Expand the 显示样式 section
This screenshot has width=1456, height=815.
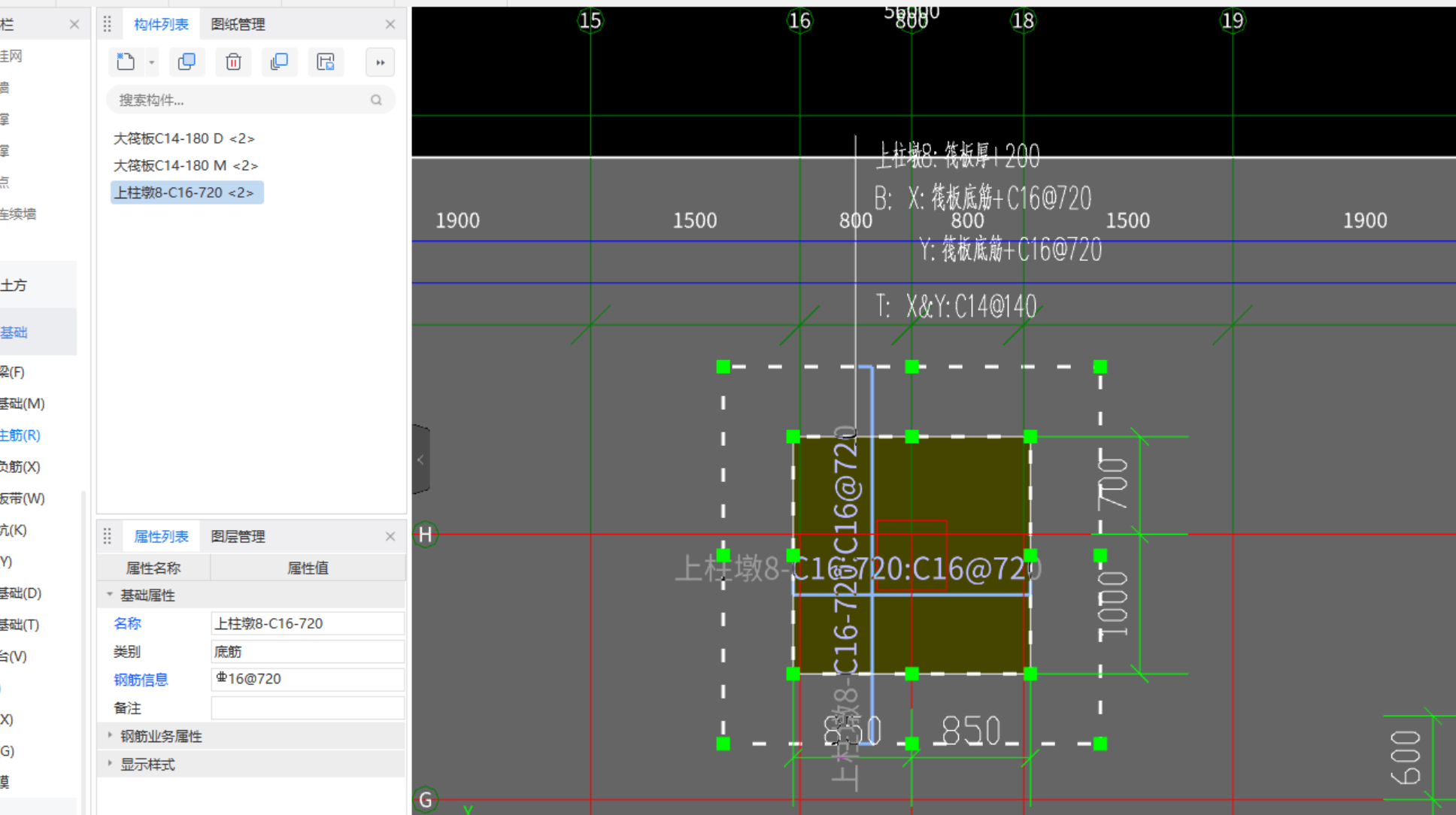(x=110, y=764)
